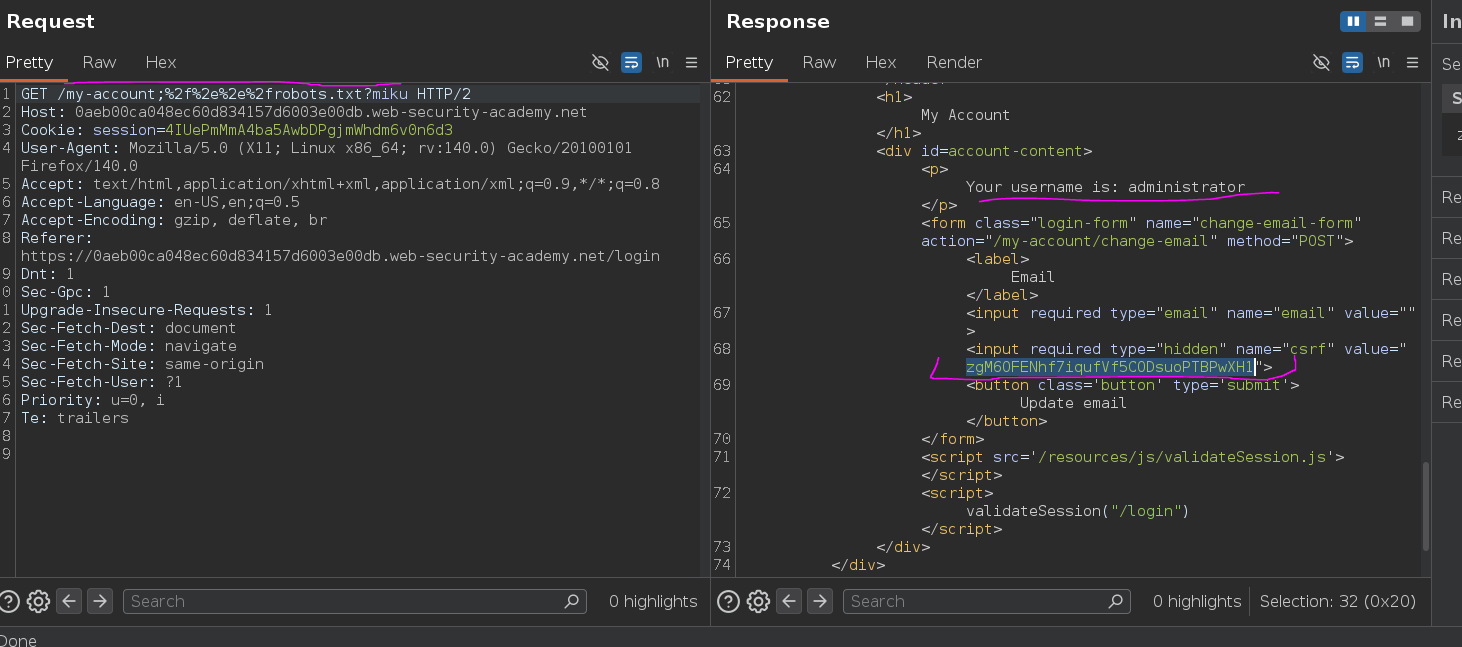Viewport: 1462px width, 647px height.
Task: Select top-bottom stacked layout view
Action: 1381,21
